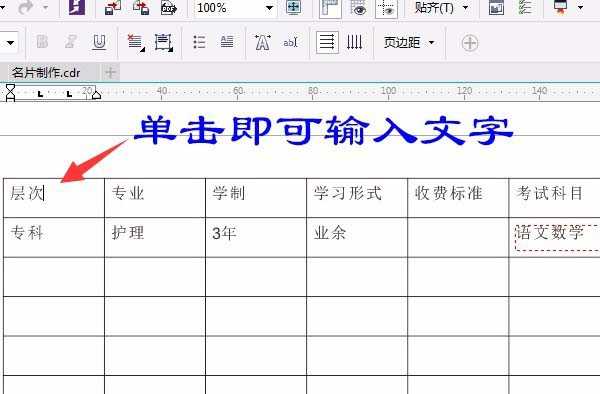The width and height of the screenshot is (600, 394).
Task: Click the Import file icon
Action: (112, 7)
